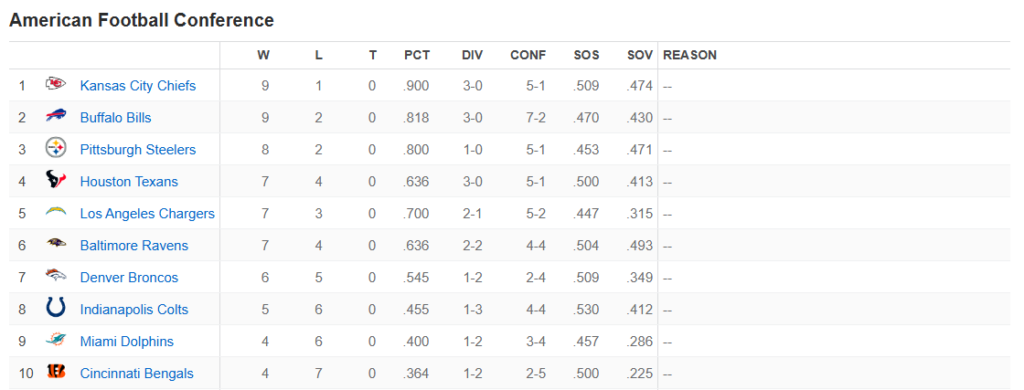Viewport: 1024px width, 390px height.
Task: Click the Denver Broncos logo icon
Action: 56,276
